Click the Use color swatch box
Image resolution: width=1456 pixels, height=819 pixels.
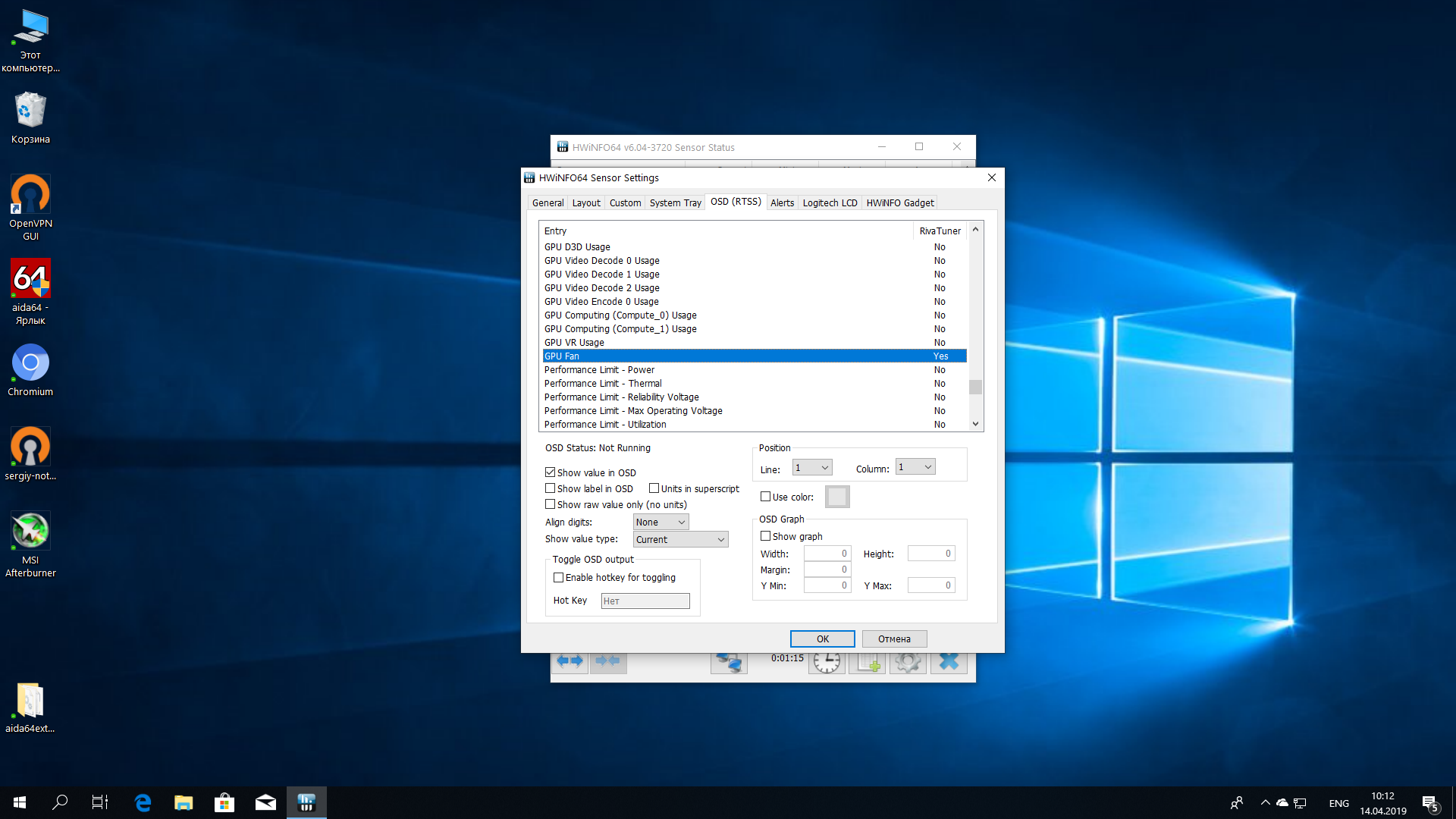837,497
